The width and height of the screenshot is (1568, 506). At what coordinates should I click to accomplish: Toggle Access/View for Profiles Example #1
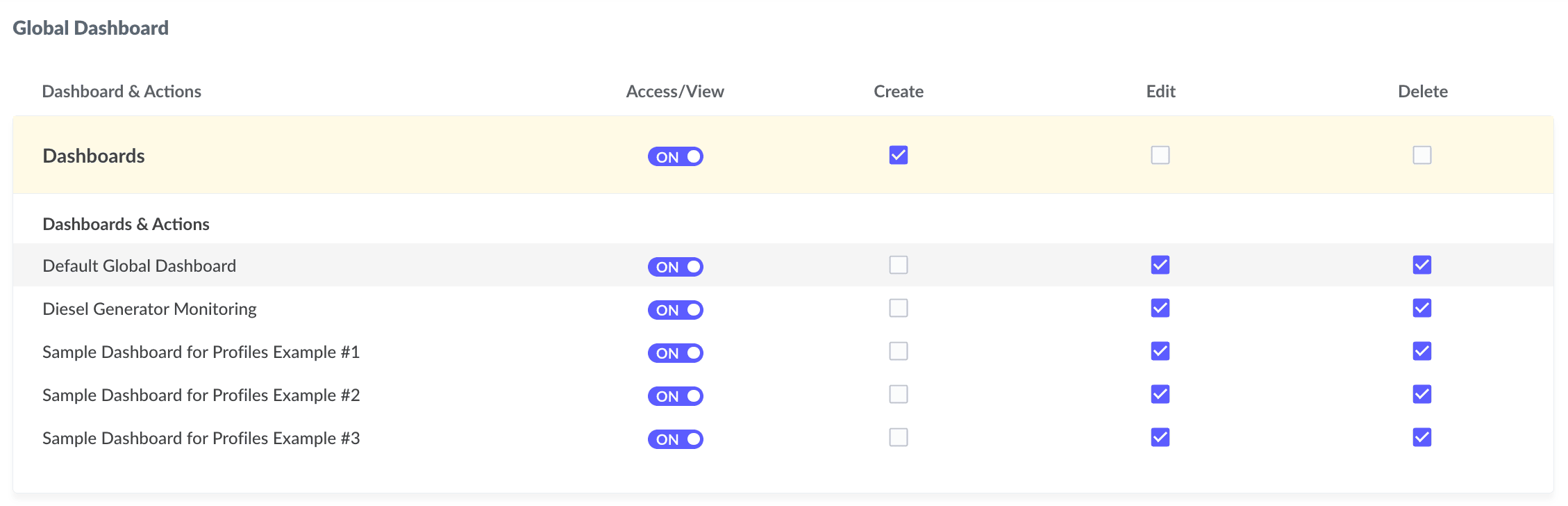click(x=676, y=353)
